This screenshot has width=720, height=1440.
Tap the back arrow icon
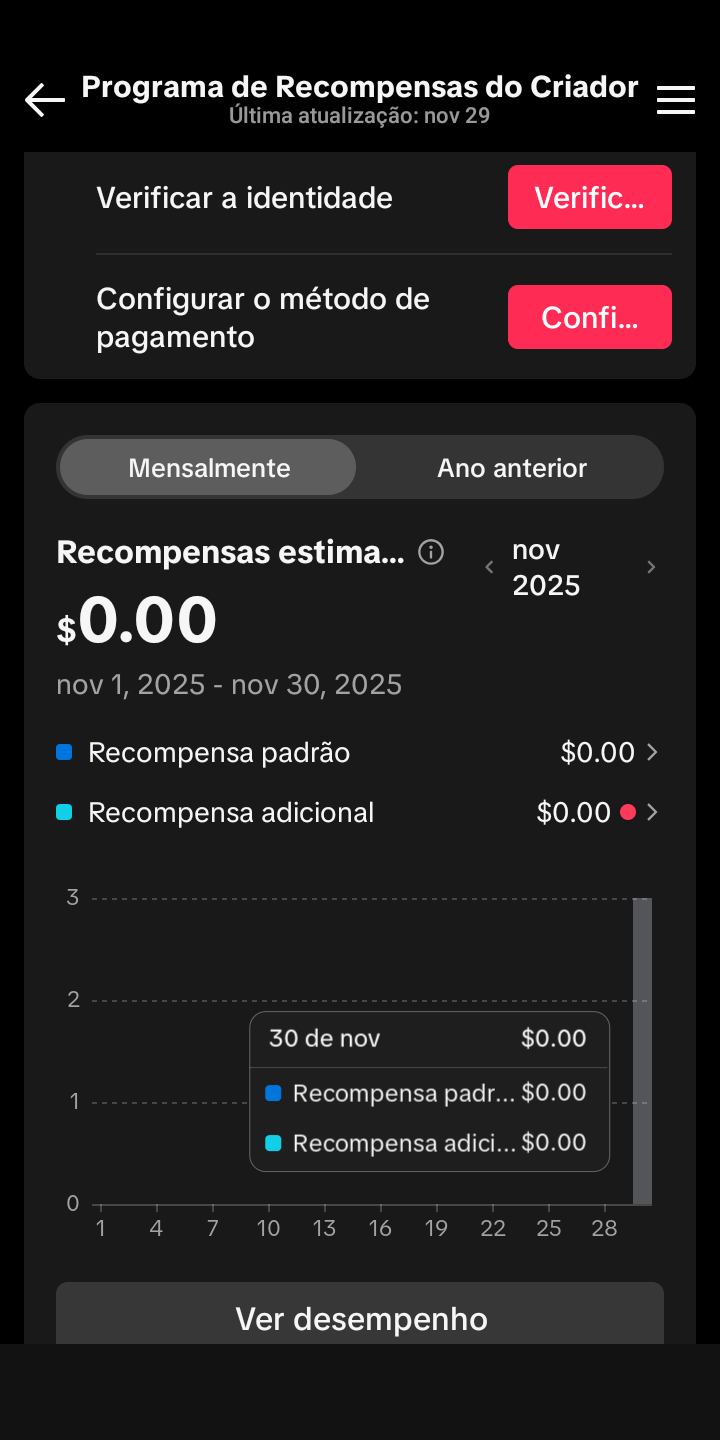[45, 100]
